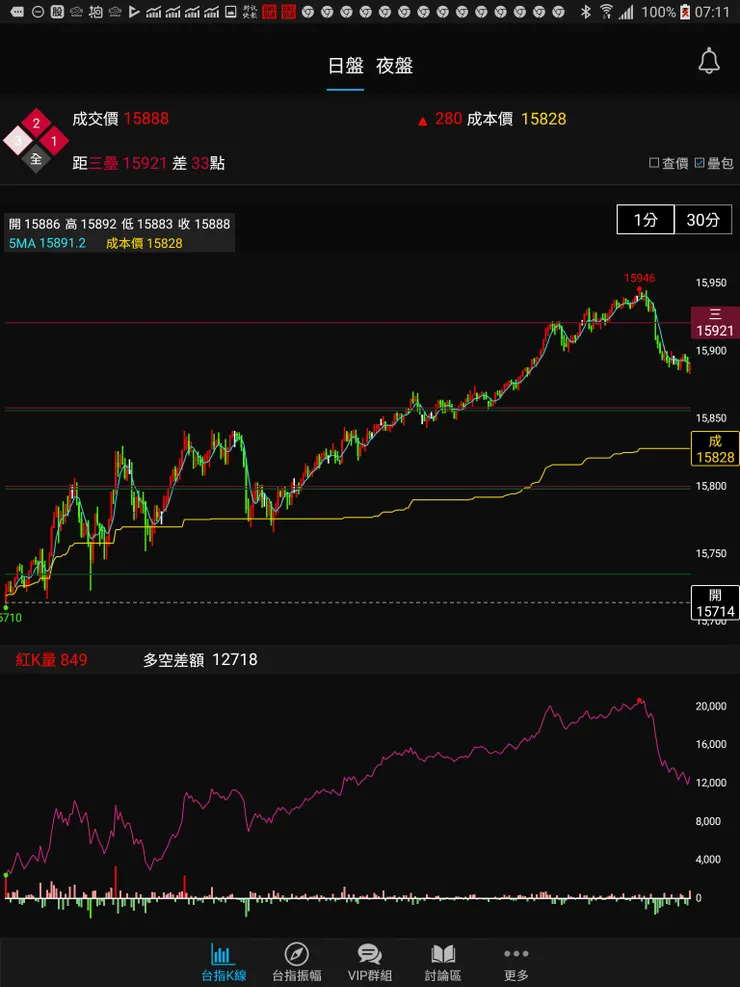Tap the 多空差額 12718 label
Viewport: 740px width, 987px height.
click(200, 660)
